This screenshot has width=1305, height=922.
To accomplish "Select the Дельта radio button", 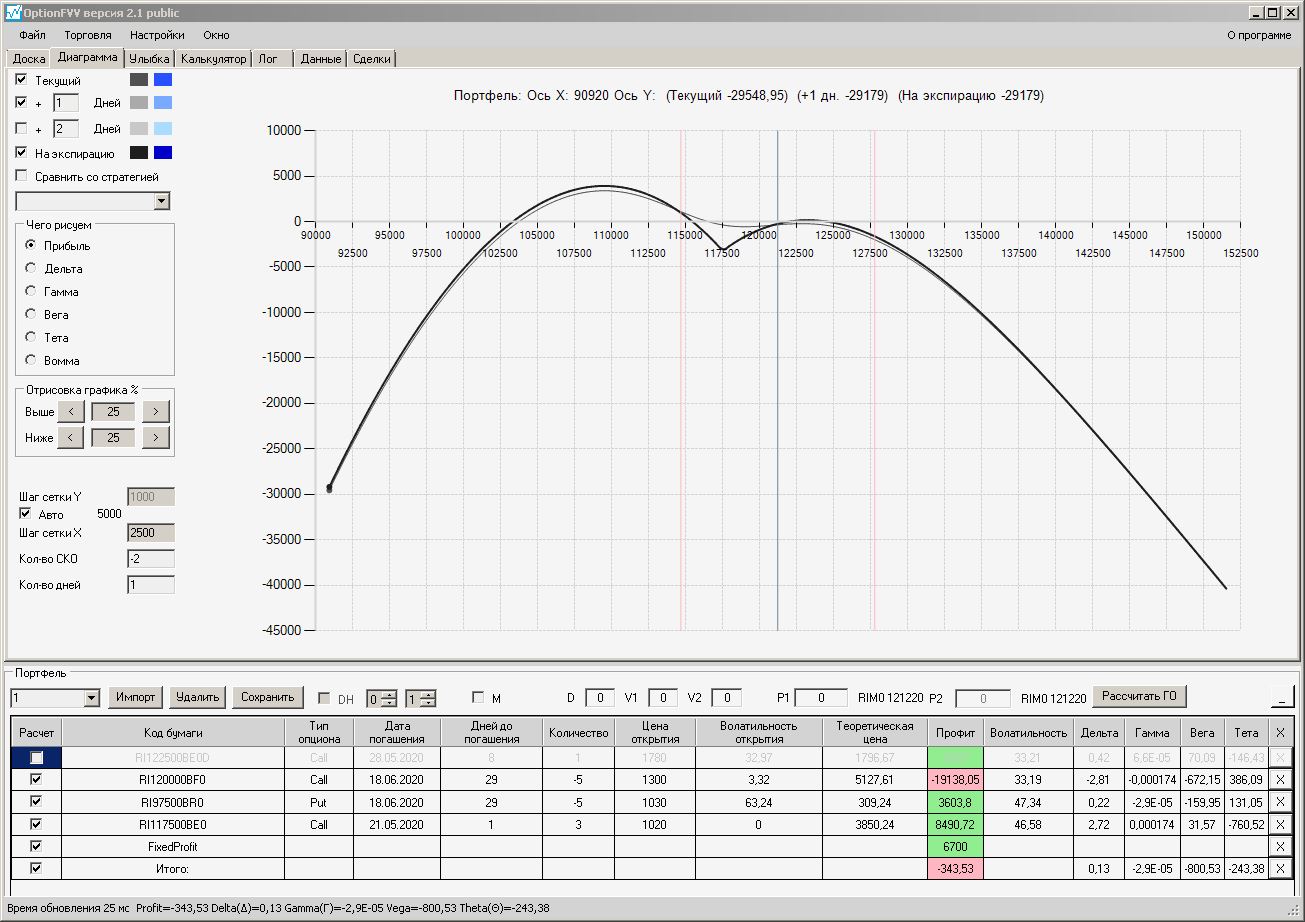I will [x=32, y=269].
